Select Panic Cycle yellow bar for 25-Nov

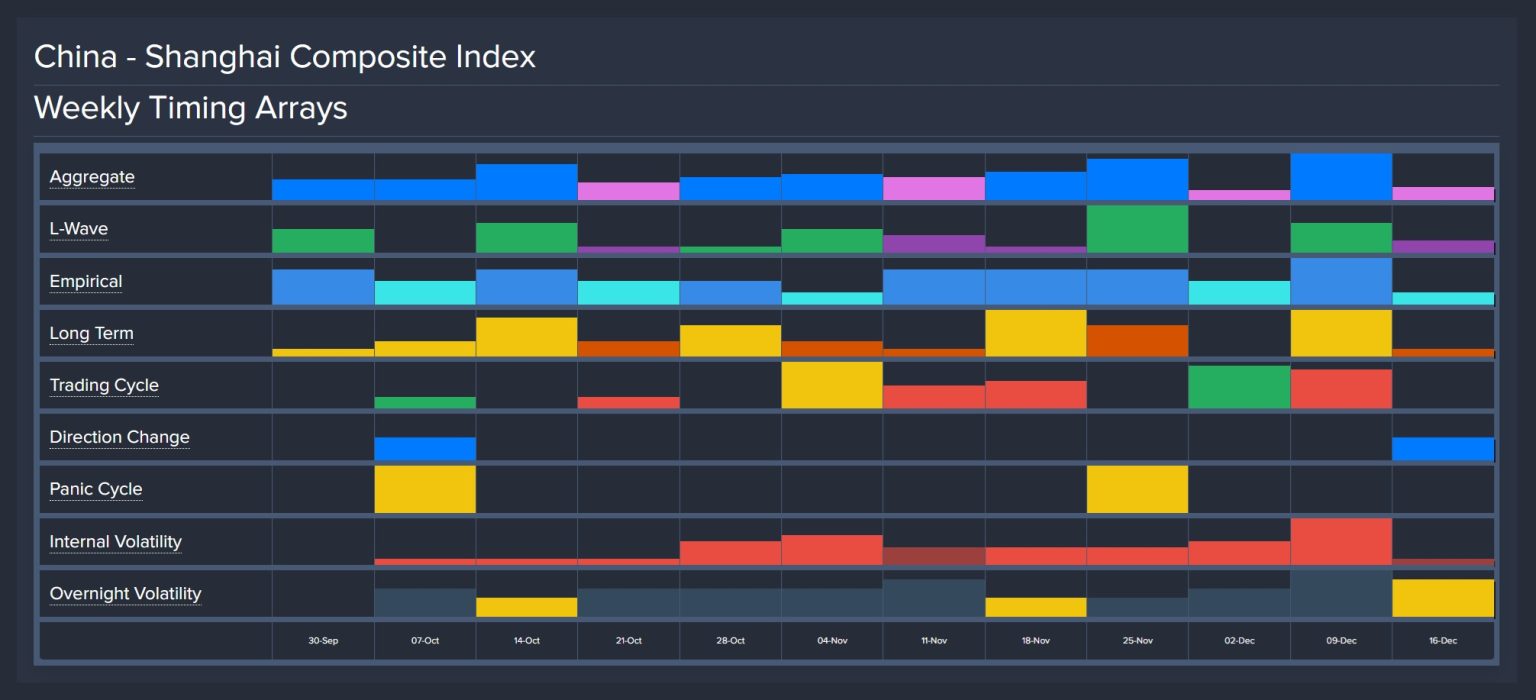(1137, 489)
